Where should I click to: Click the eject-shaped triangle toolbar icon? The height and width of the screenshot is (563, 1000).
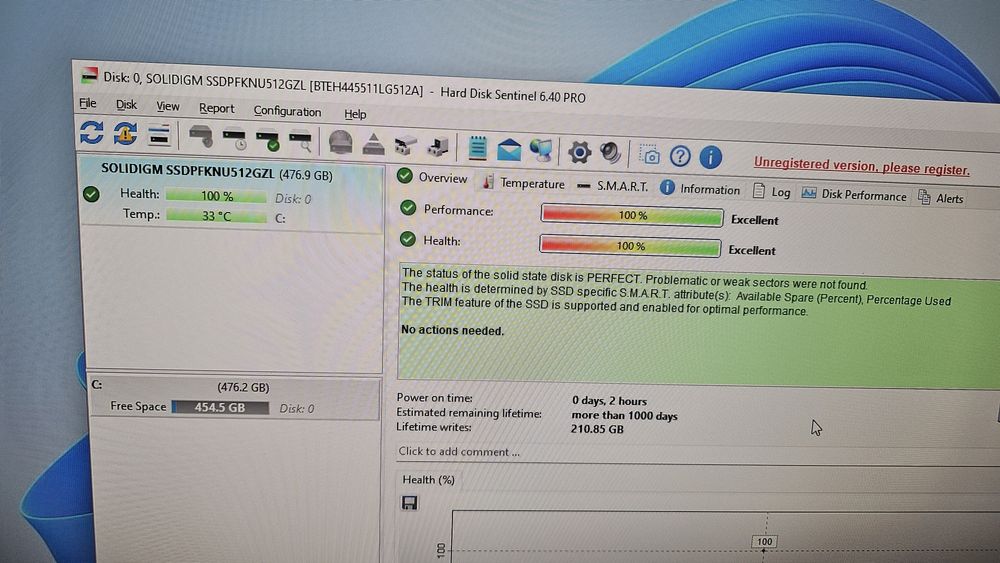[x=373, y=144]
